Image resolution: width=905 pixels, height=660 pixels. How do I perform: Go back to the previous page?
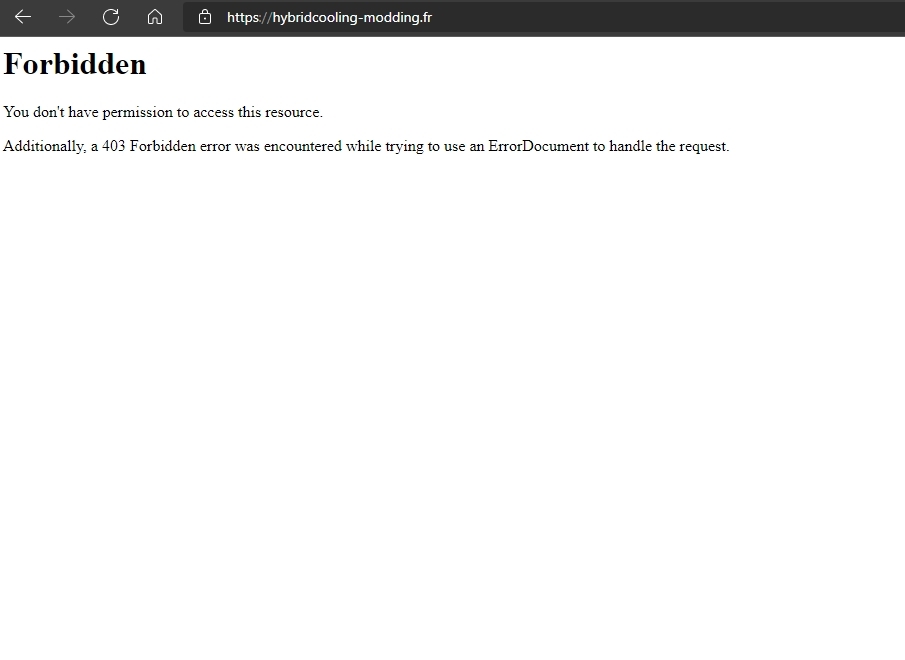(23, 17)
